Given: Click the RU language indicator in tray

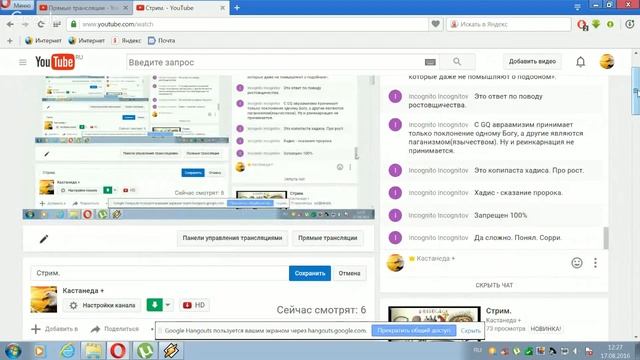Looking at the screenshot, I should tap(477, 350).
